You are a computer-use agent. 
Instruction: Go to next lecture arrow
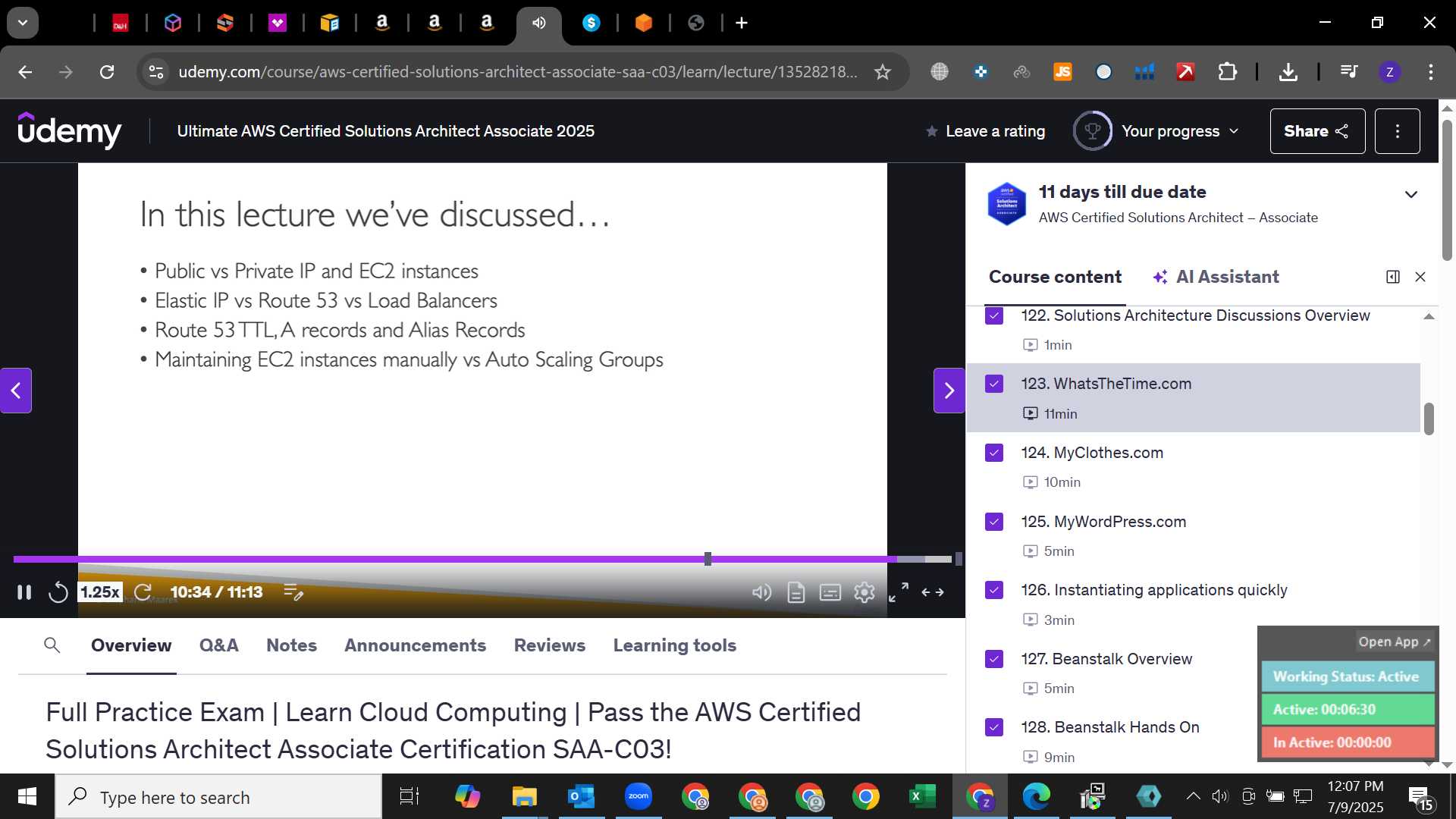pyautogui.click(x=949, y=391)
